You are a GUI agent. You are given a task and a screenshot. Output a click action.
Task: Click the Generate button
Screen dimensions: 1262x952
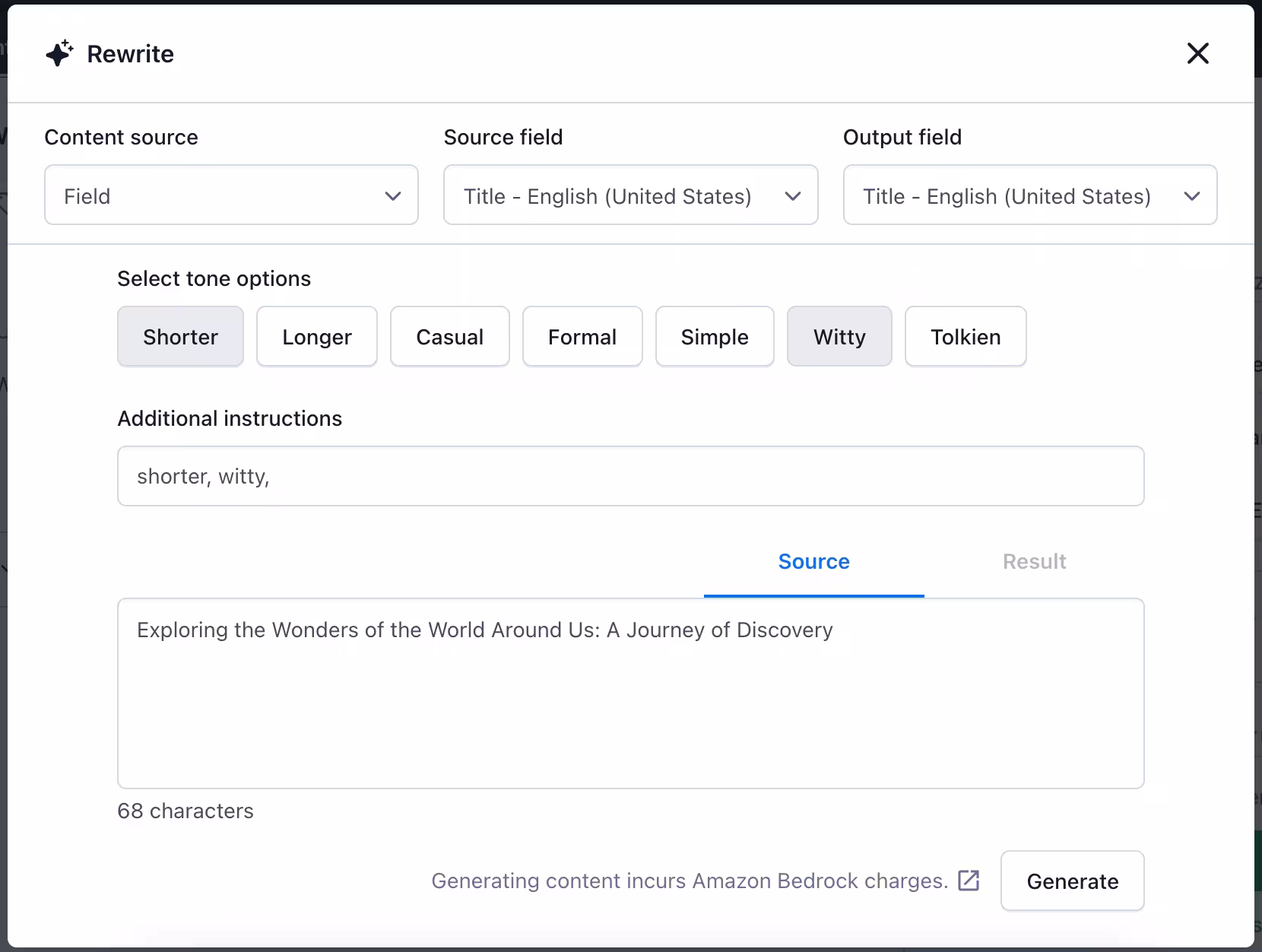pos(1072,881)
